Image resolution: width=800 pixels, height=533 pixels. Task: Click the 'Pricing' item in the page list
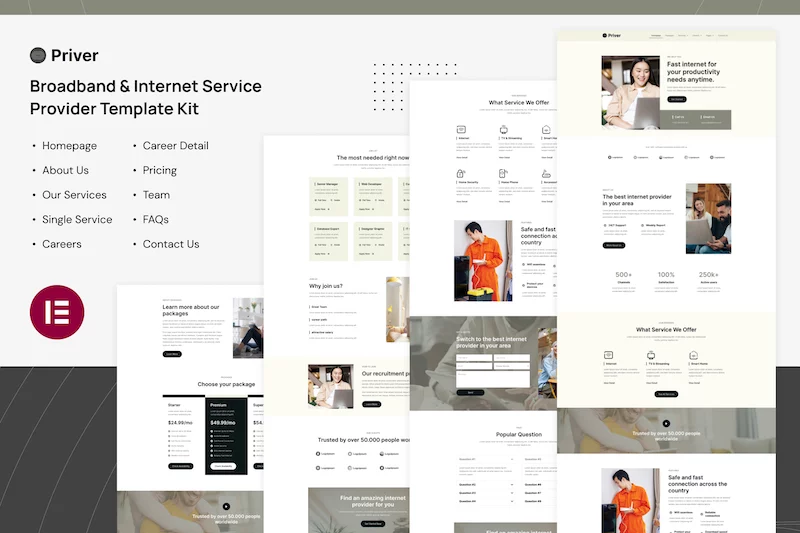click(x=159, y=170)
